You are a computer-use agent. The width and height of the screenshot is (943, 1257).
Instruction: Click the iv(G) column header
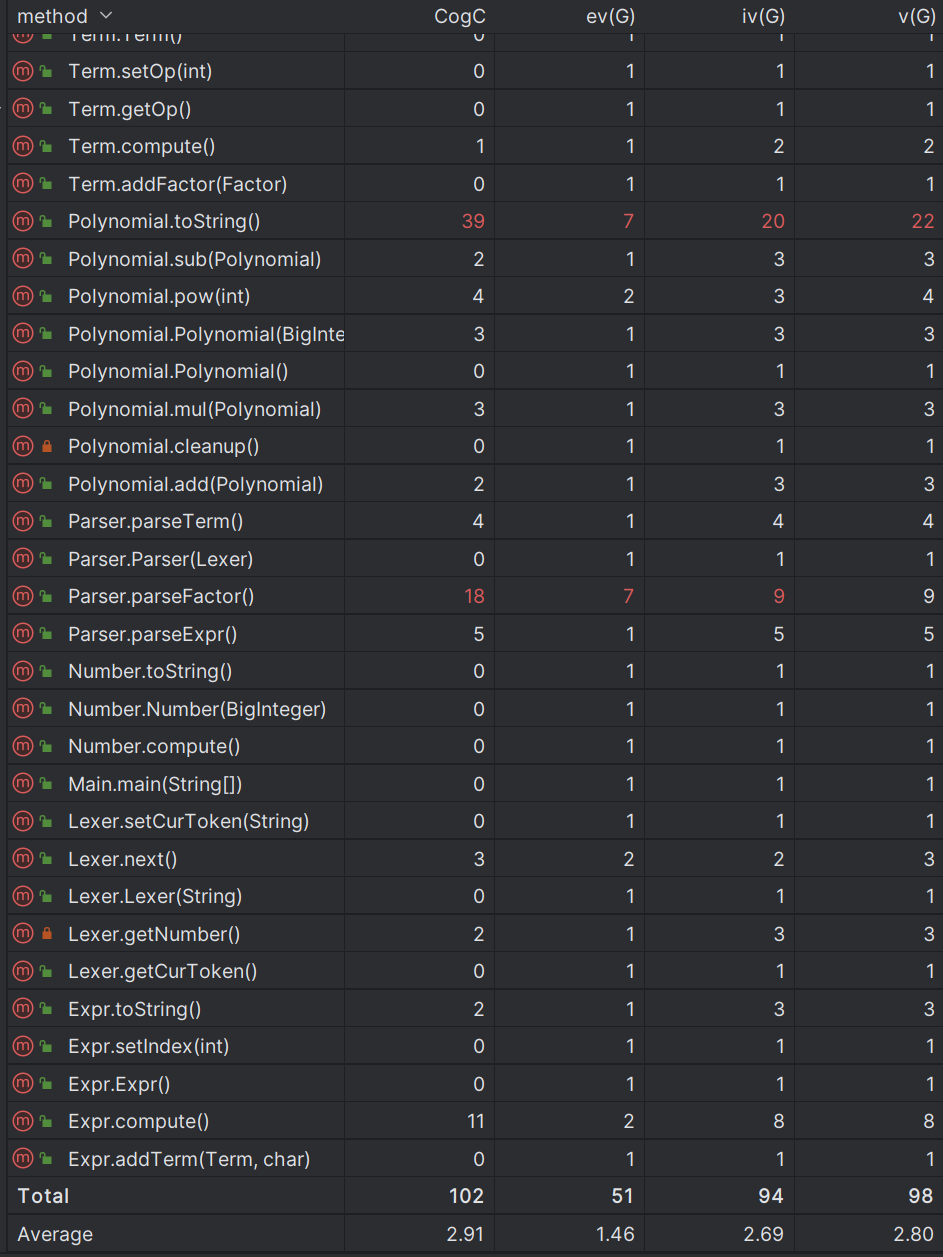click(x=763, y=16)
